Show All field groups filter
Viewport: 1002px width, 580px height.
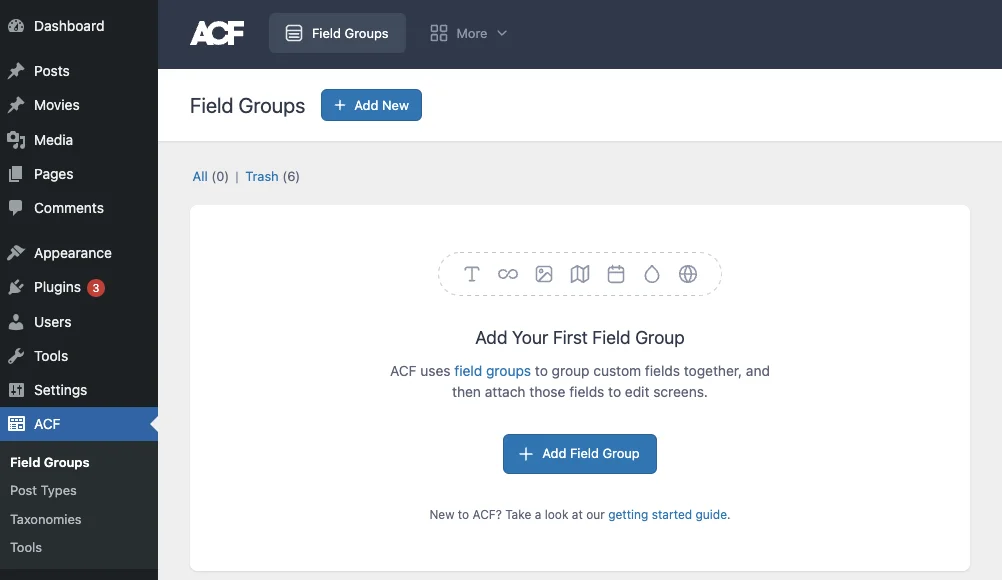pyautogui.click(x=200, y=177)
